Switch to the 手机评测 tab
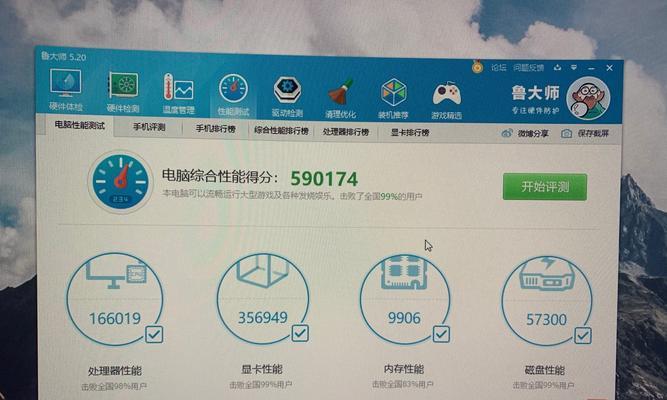 click(149, 127)
